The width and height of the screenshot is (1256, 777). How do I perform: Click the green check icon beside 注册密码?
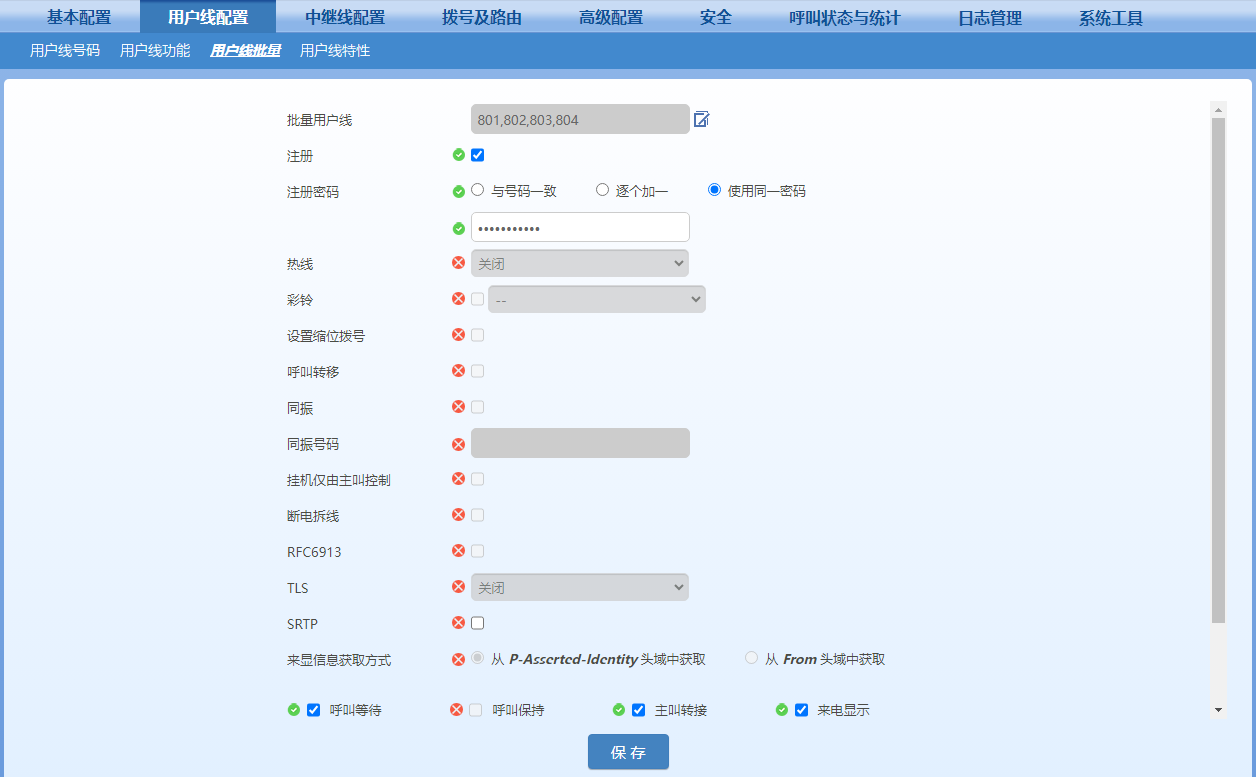pos(458,227)
